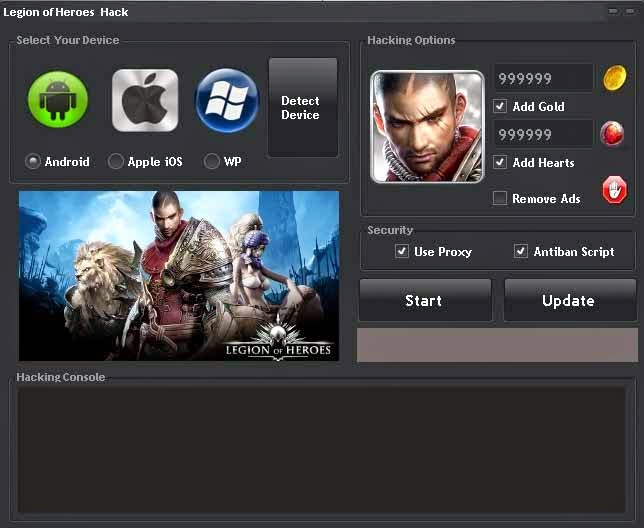The width and height of the screenshot is (644, 528).
Task: Click the Detect Device button
Action: [x=303, y=107]
